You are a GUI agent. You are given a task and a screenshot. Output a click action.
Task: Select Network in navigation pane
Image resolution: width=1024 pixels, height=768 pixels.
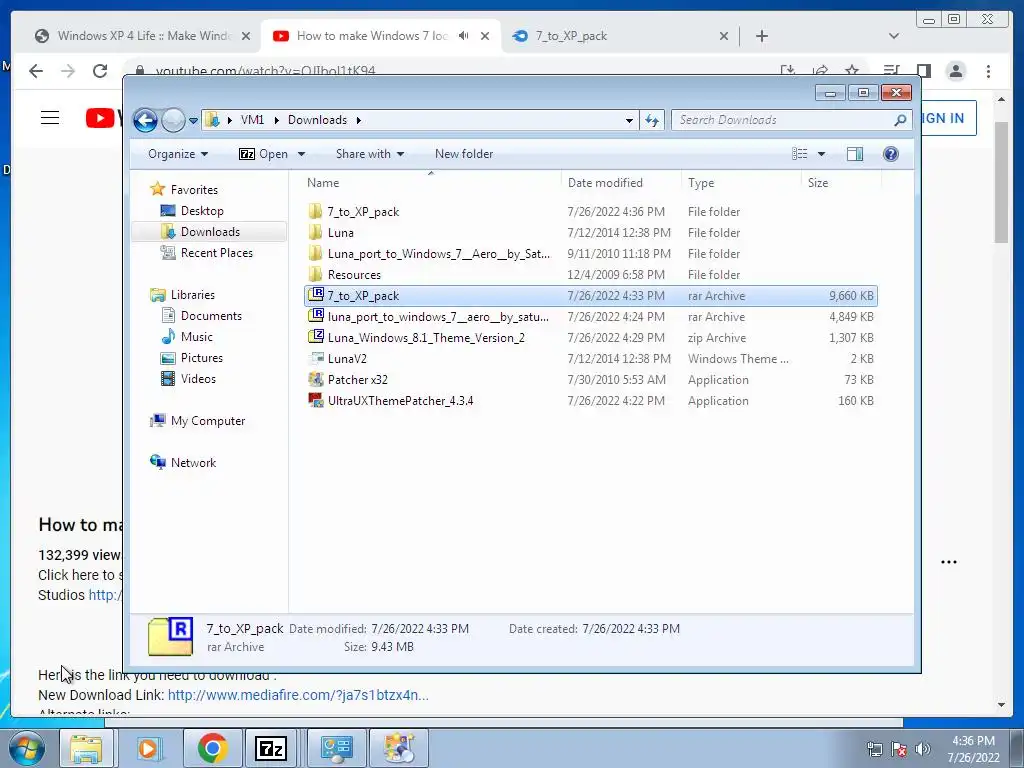pos(193,463)
